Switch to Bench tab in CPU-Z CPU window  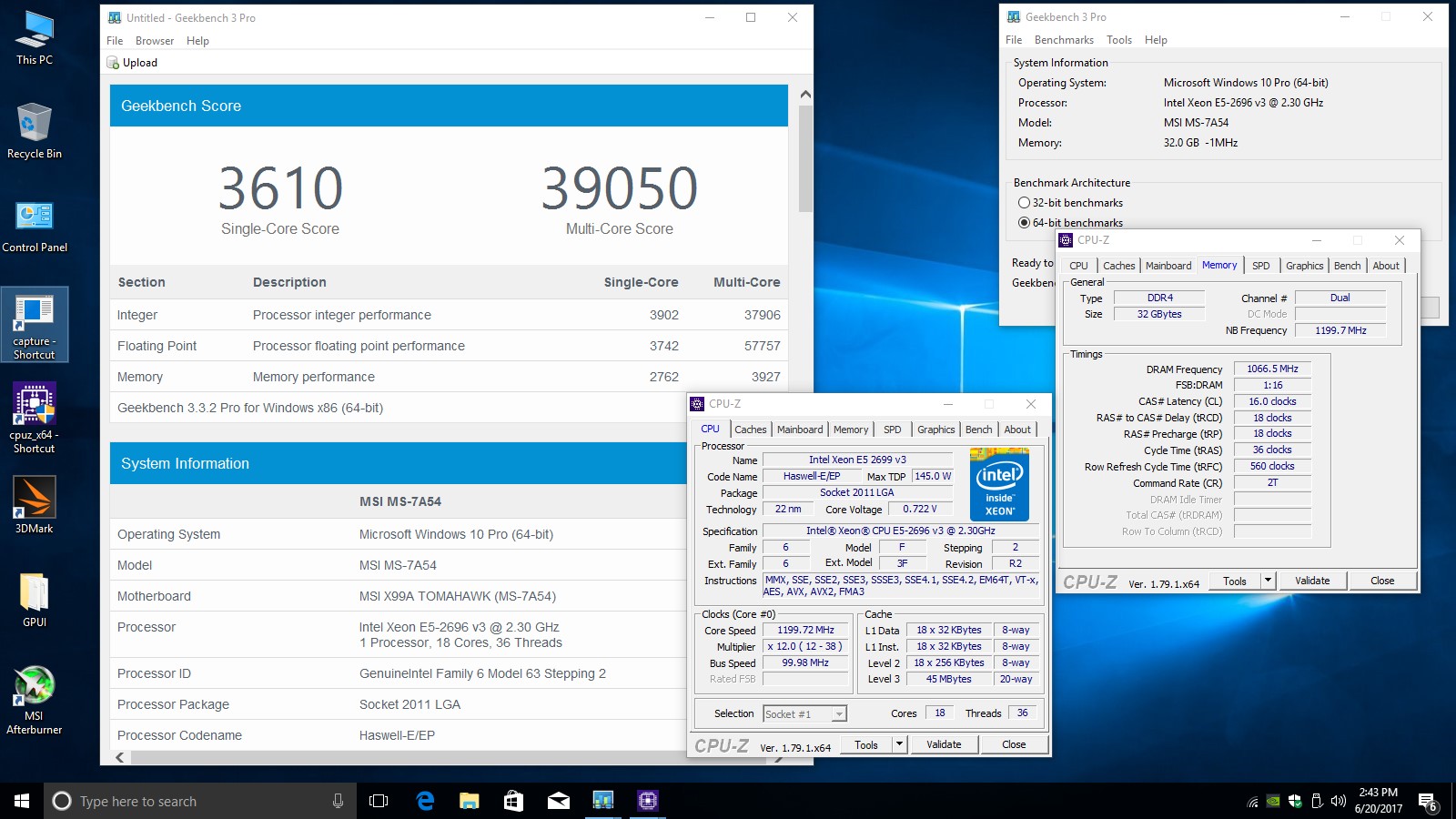point(979,430)
